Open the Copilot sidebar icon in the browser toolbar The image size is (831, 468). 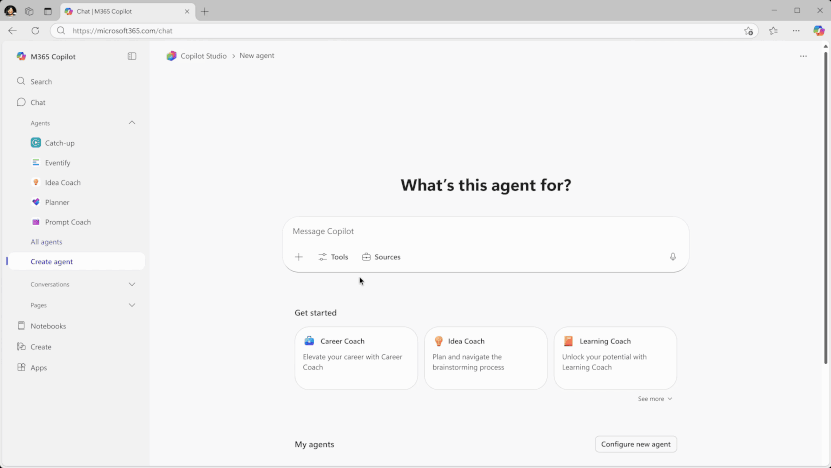point(819,31)
